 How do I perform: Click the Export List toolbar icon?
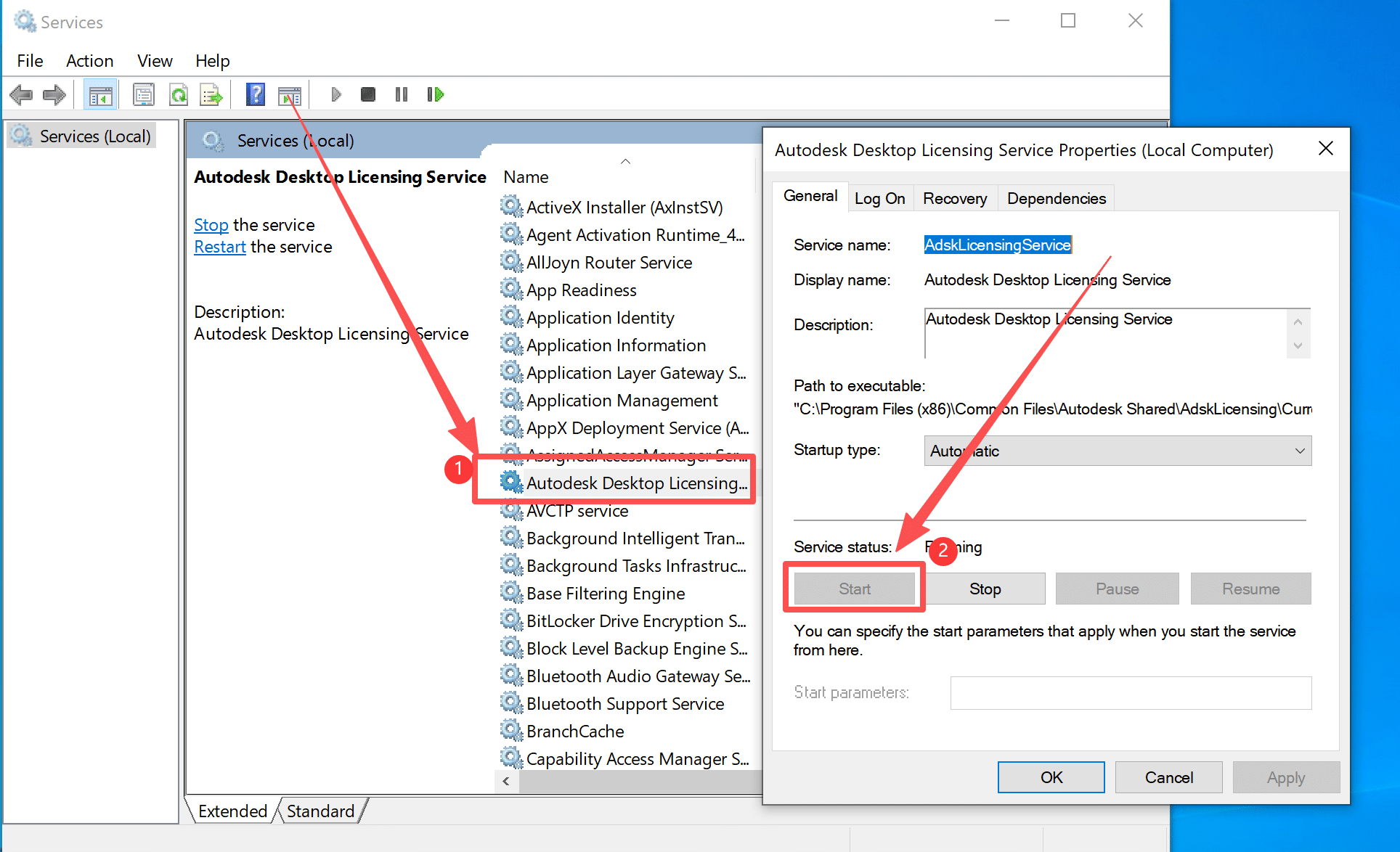coord(211,94)
